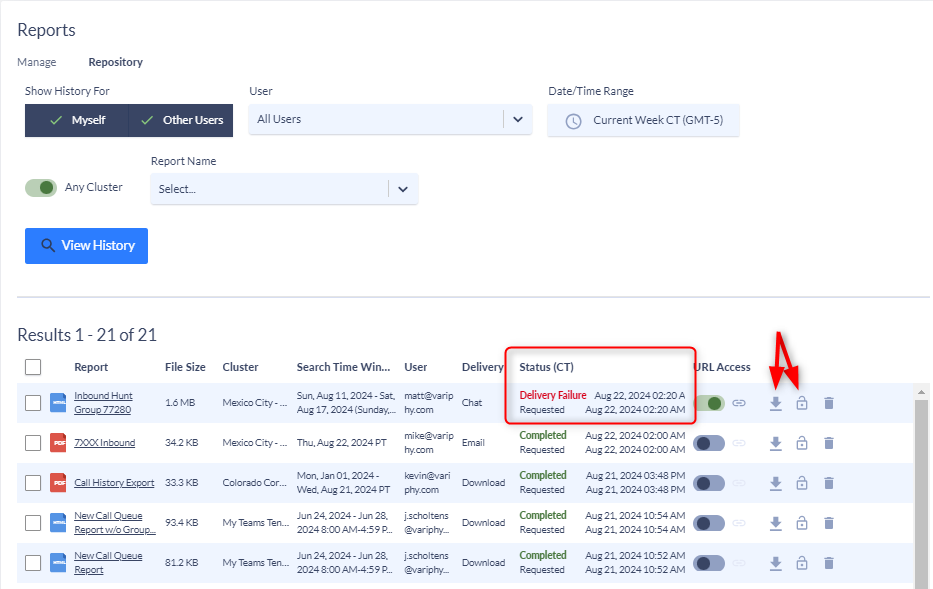933x589 pixels.
Task: Switch to the Manage tab
Action: pos(37,62)
